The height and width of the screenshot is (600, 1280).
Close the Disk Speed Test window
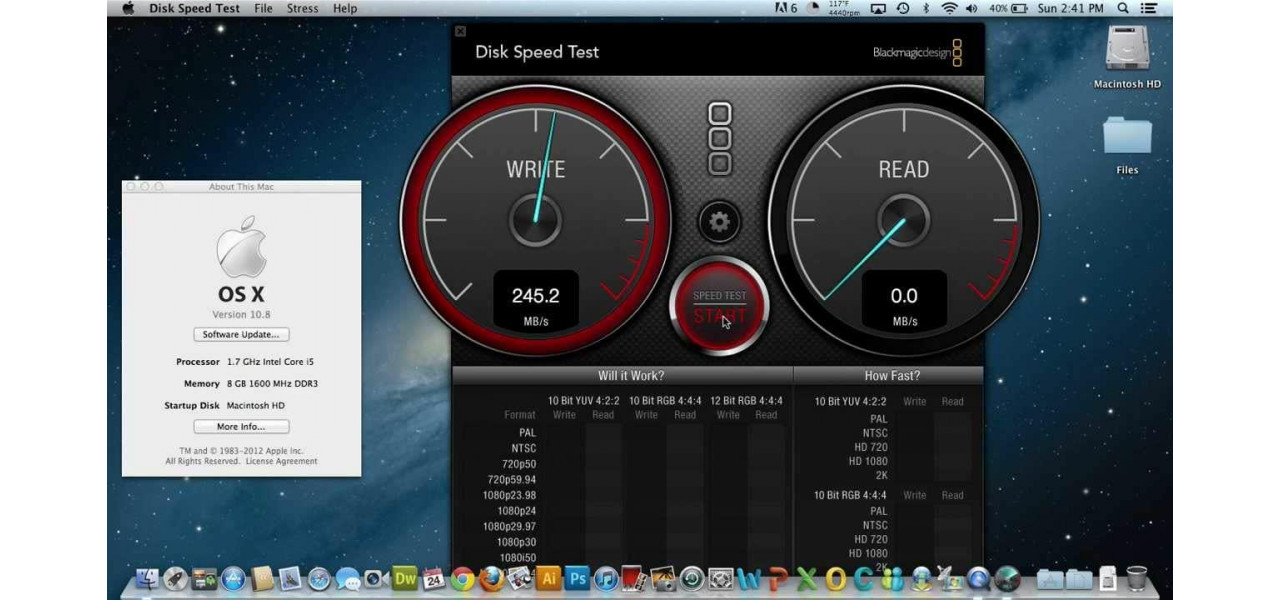click(460, 31)
